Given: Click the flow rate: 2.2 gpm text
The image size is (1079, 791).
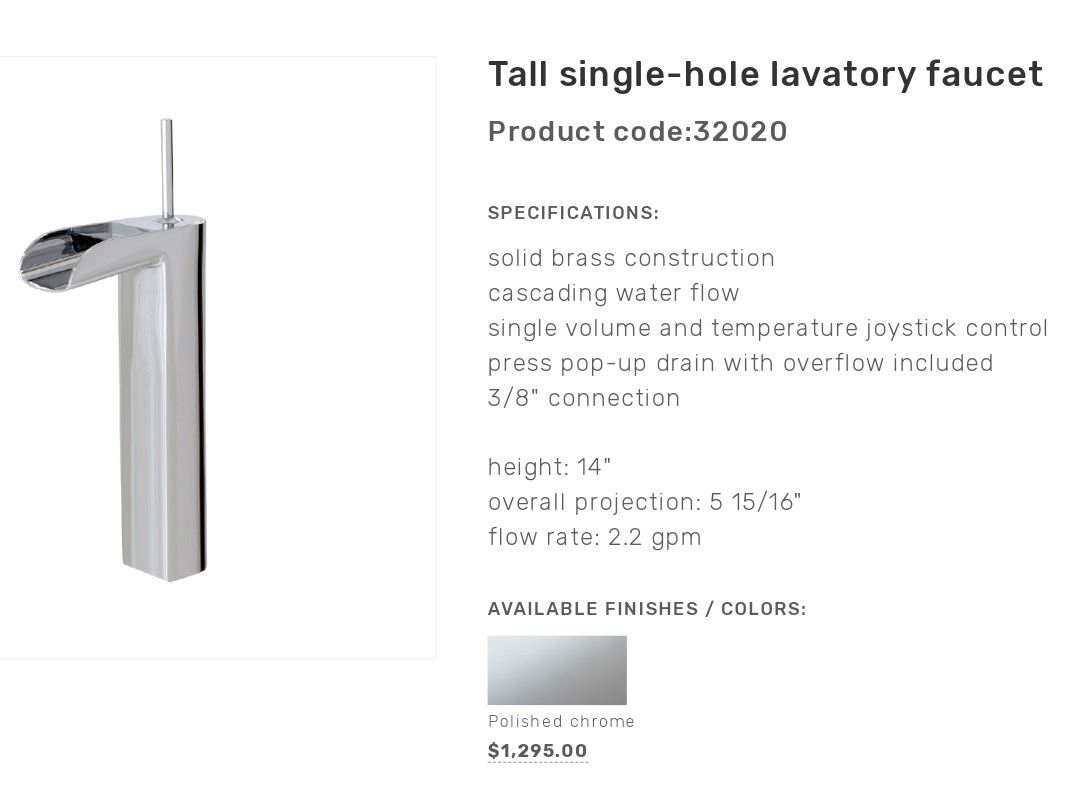Looking at the screenshot, I should click(x=594, y=537).
